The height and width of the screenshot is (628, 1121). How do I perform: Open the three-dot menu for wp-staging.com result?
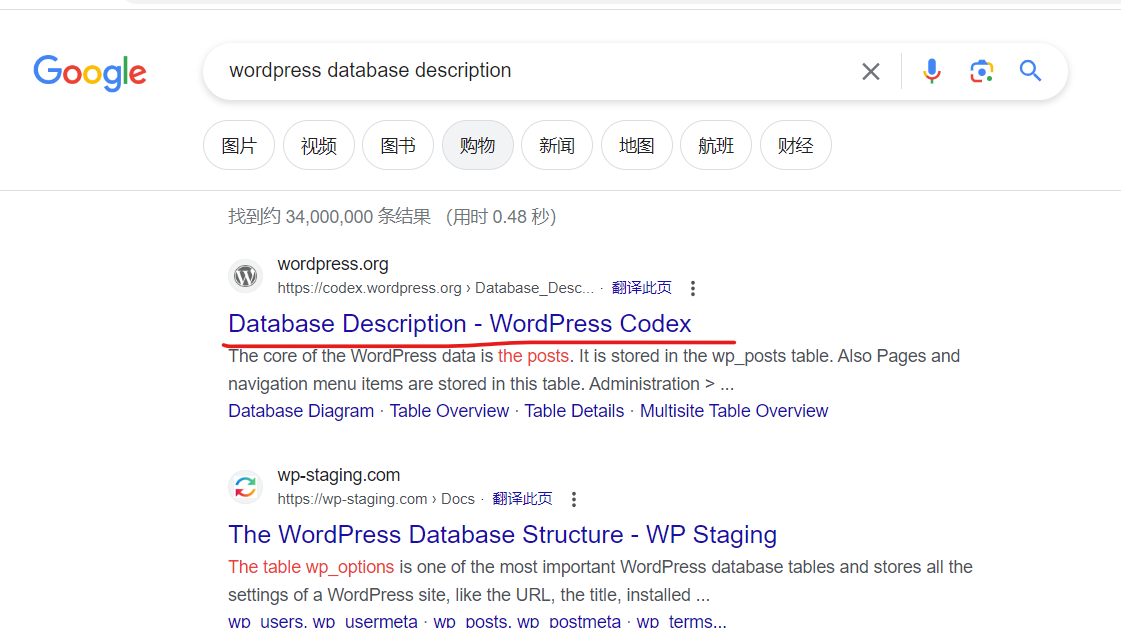coord(573,499)
